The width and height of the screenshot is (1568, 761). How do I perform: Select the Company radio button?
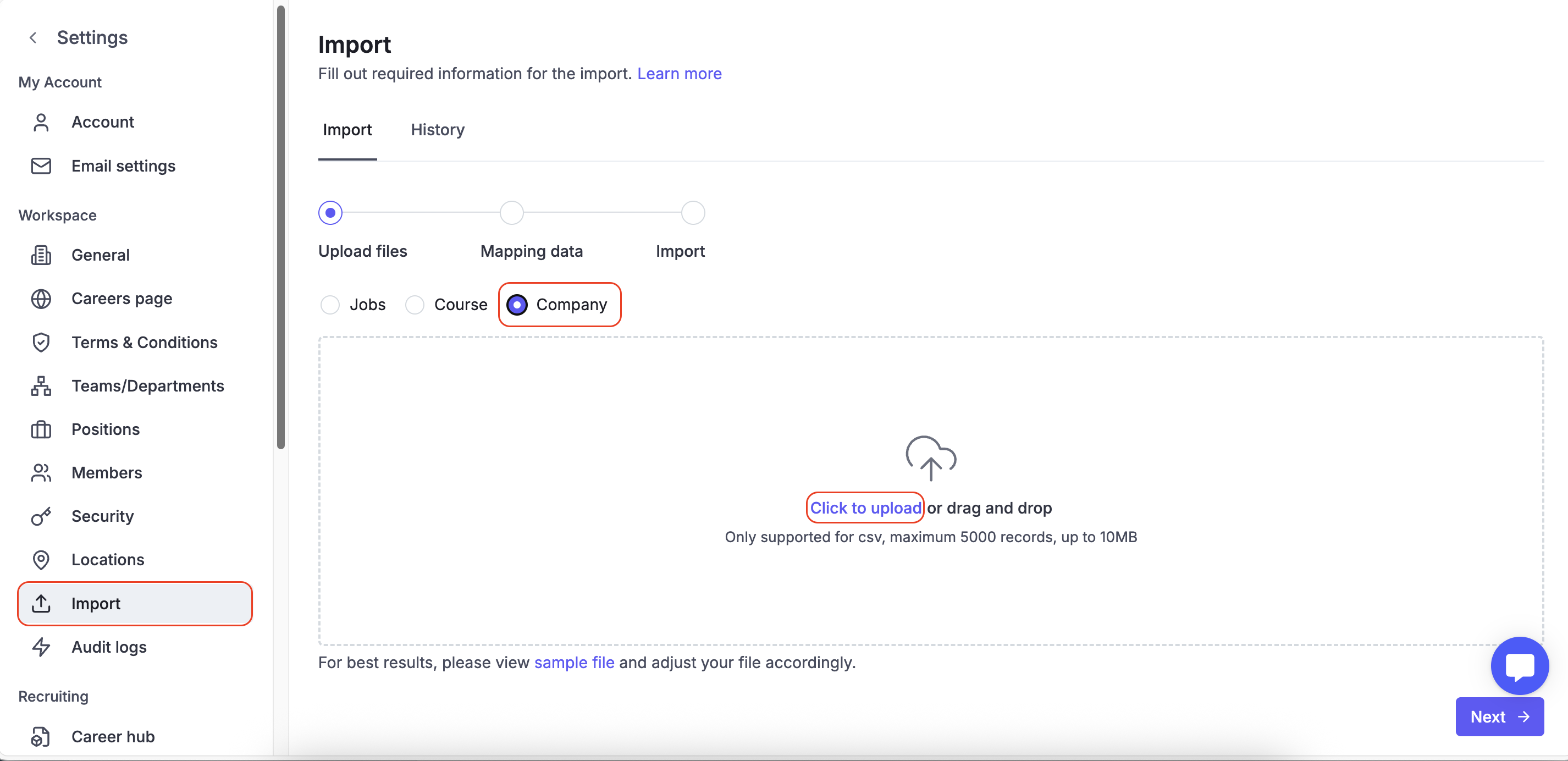517,305
